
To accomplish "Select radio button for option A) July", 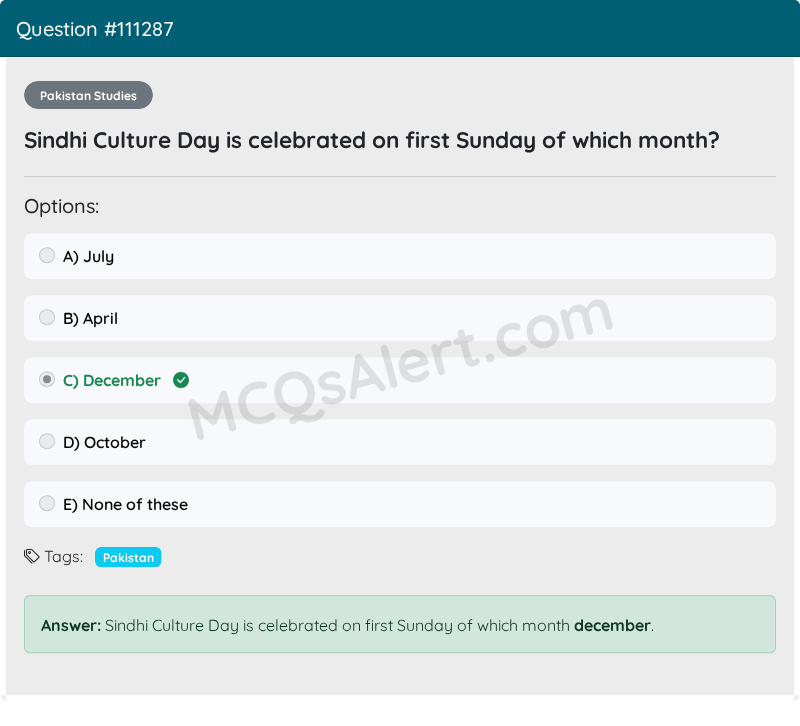I will pos(47,255).
